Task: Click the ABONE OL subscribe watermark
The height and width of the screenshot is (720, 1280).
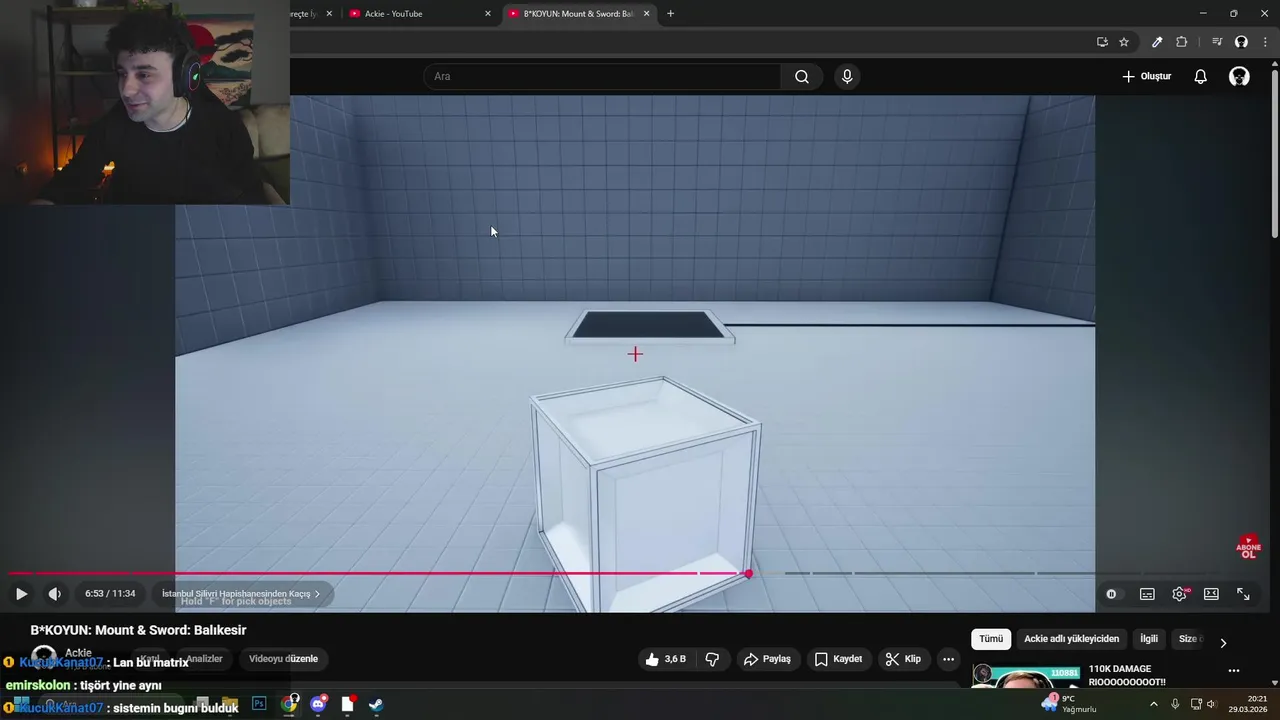Action: [1248, 546]
